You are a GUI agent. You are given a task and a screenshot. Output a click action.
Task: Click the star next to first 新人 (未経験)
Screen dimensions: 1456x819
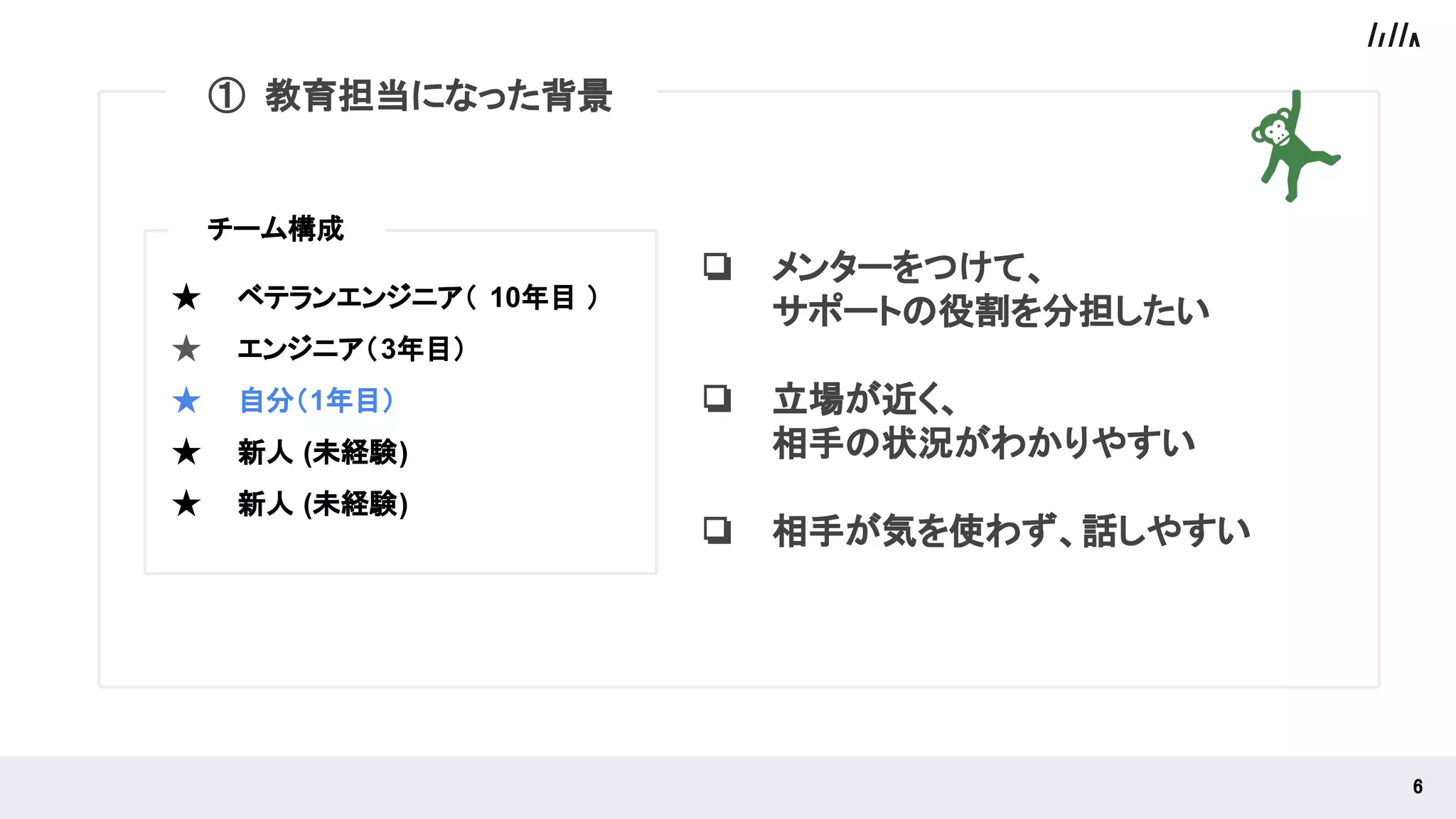point(186,451)
